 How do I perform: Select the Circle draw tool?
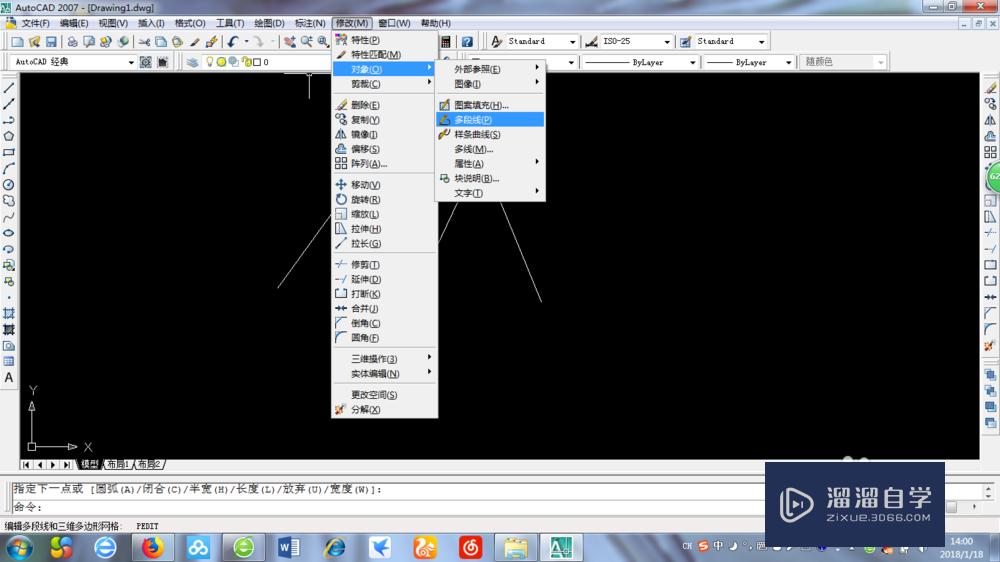[x=9, y=185]
